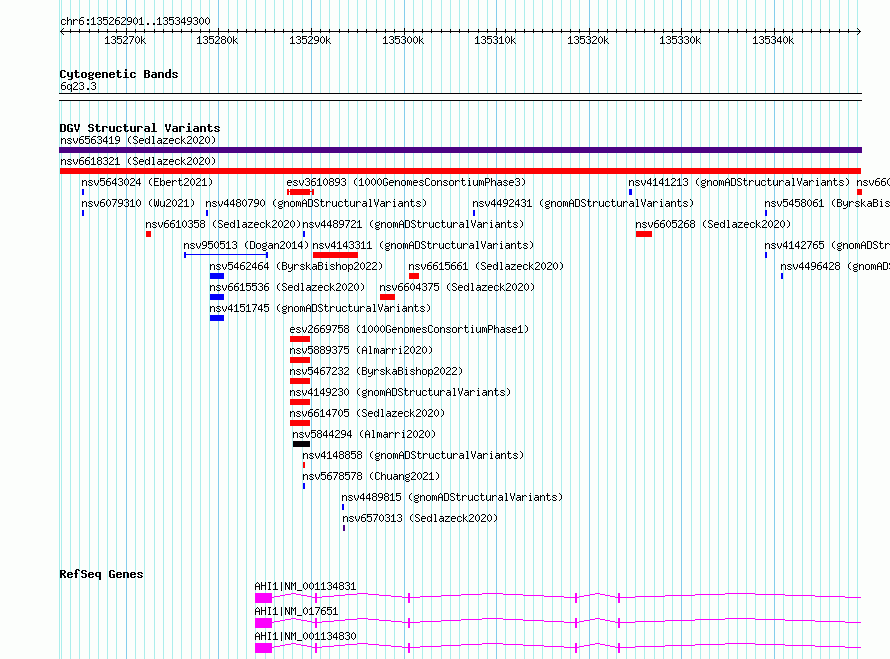Select the RefSeq Genes track title
The width and height of the screenshot is (890, 659).
(x=101, y=574)
